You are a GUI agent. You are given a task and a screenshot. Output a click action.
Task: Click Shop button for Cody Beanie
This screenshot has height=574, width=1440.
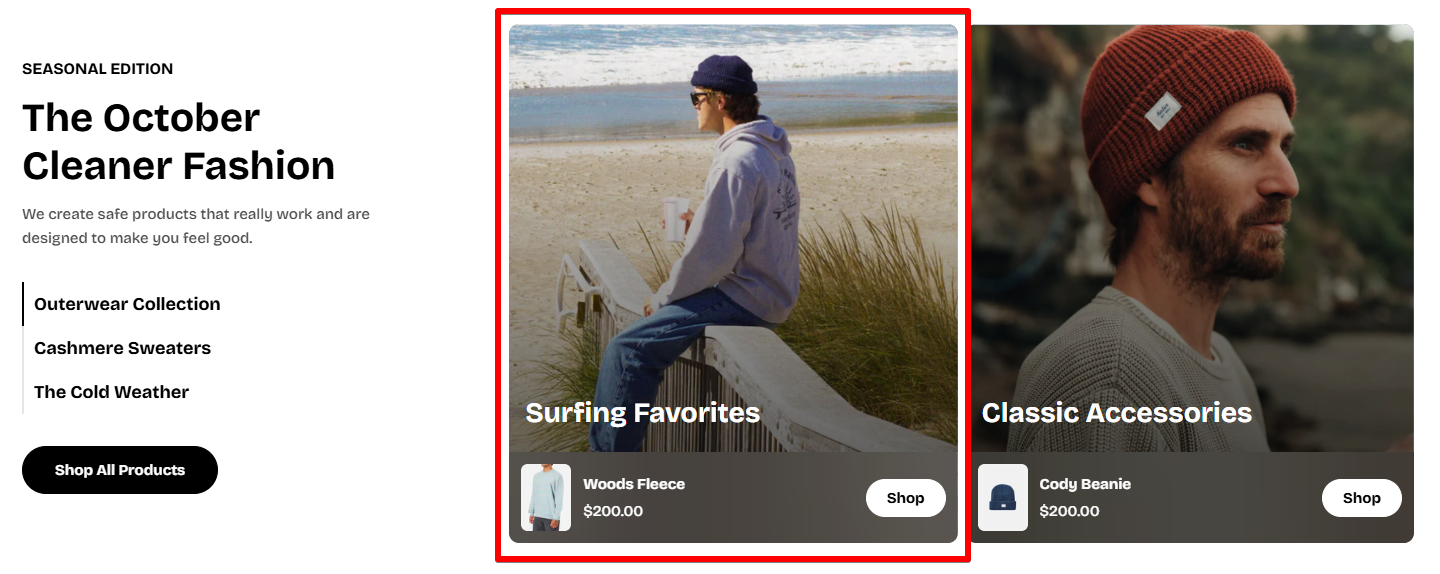coord(1361,498)
